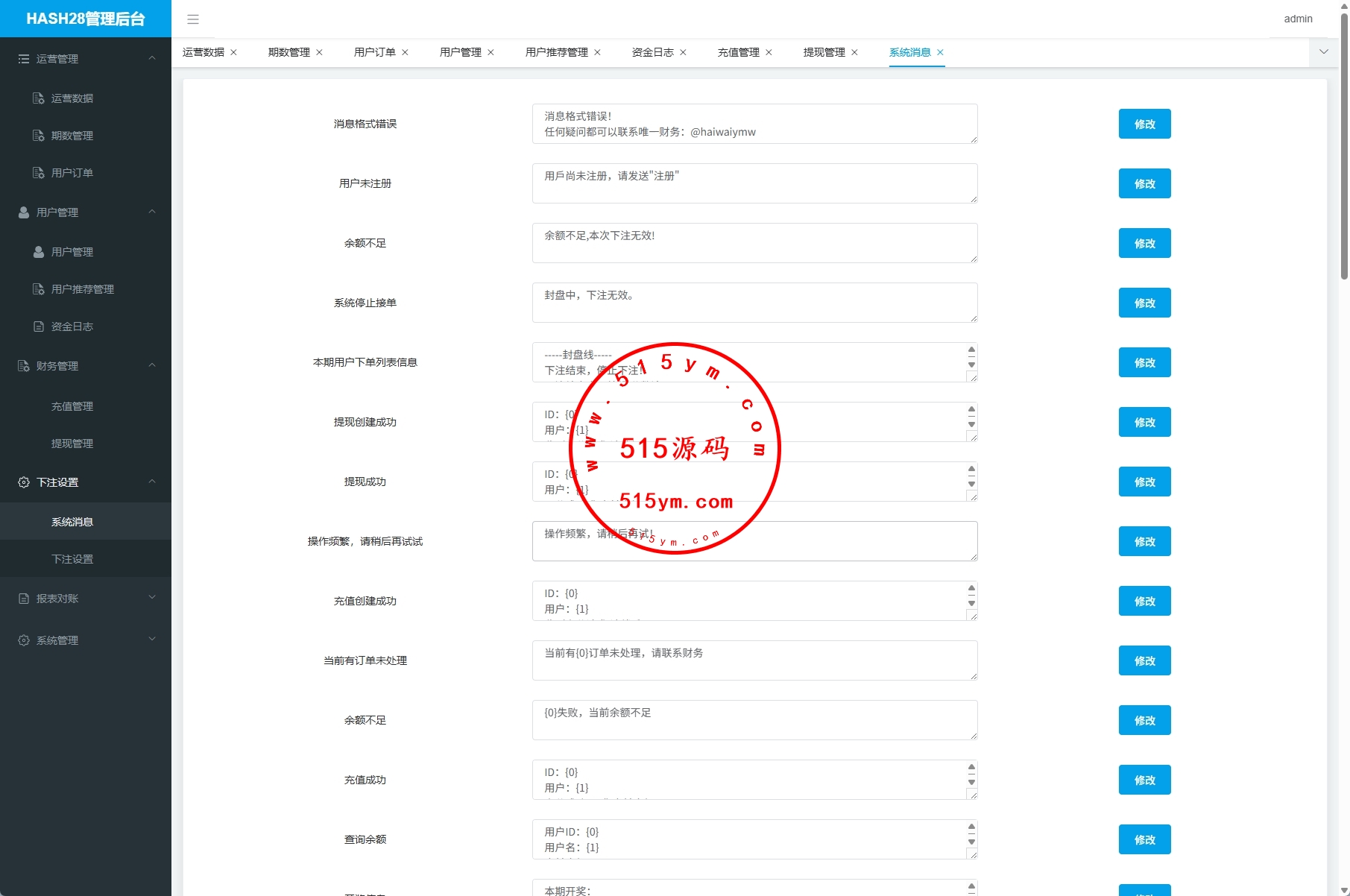The image size is (1350, 896).
Task: Close the 运营数据 tab
Action: (233, 52)
